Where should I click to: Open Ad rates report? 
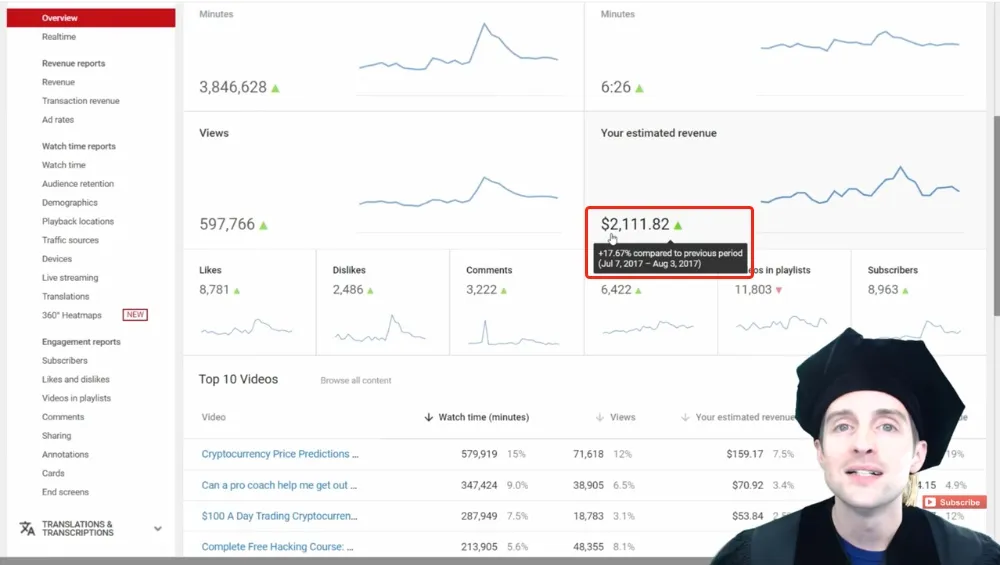pyautogui.click(x=57, y=120)
